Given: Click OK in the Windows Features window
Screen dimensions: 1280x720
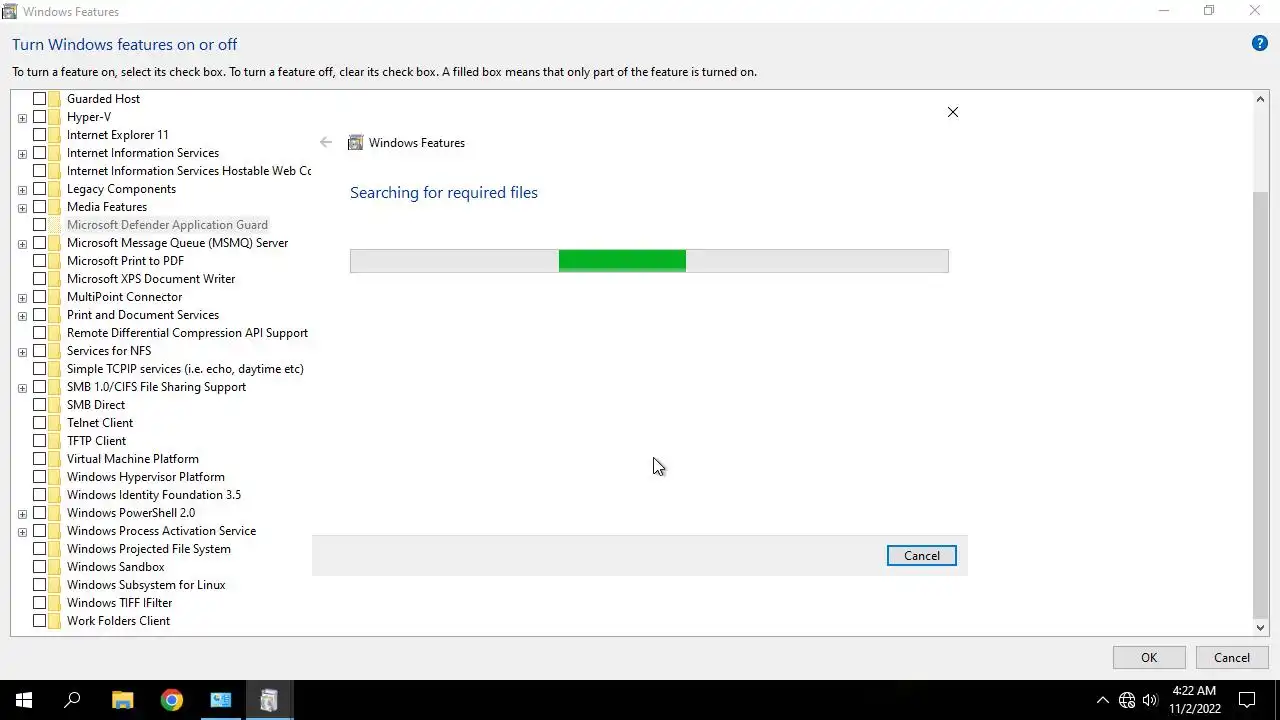Looking at the screenshot, I should click(x=1149, y=657).
